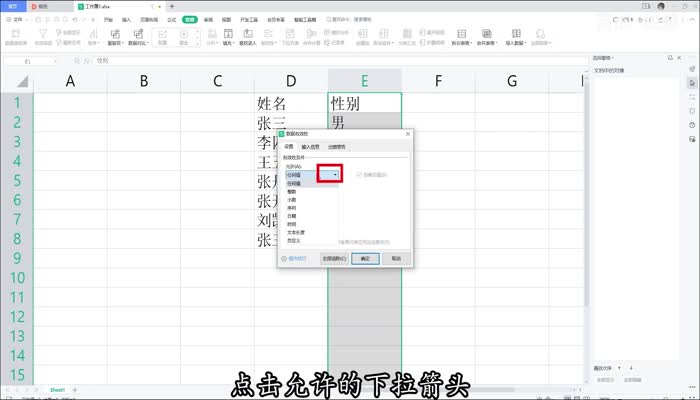Open the 公式 ribbon tab
700x400 pixels.
click(172, 19)
